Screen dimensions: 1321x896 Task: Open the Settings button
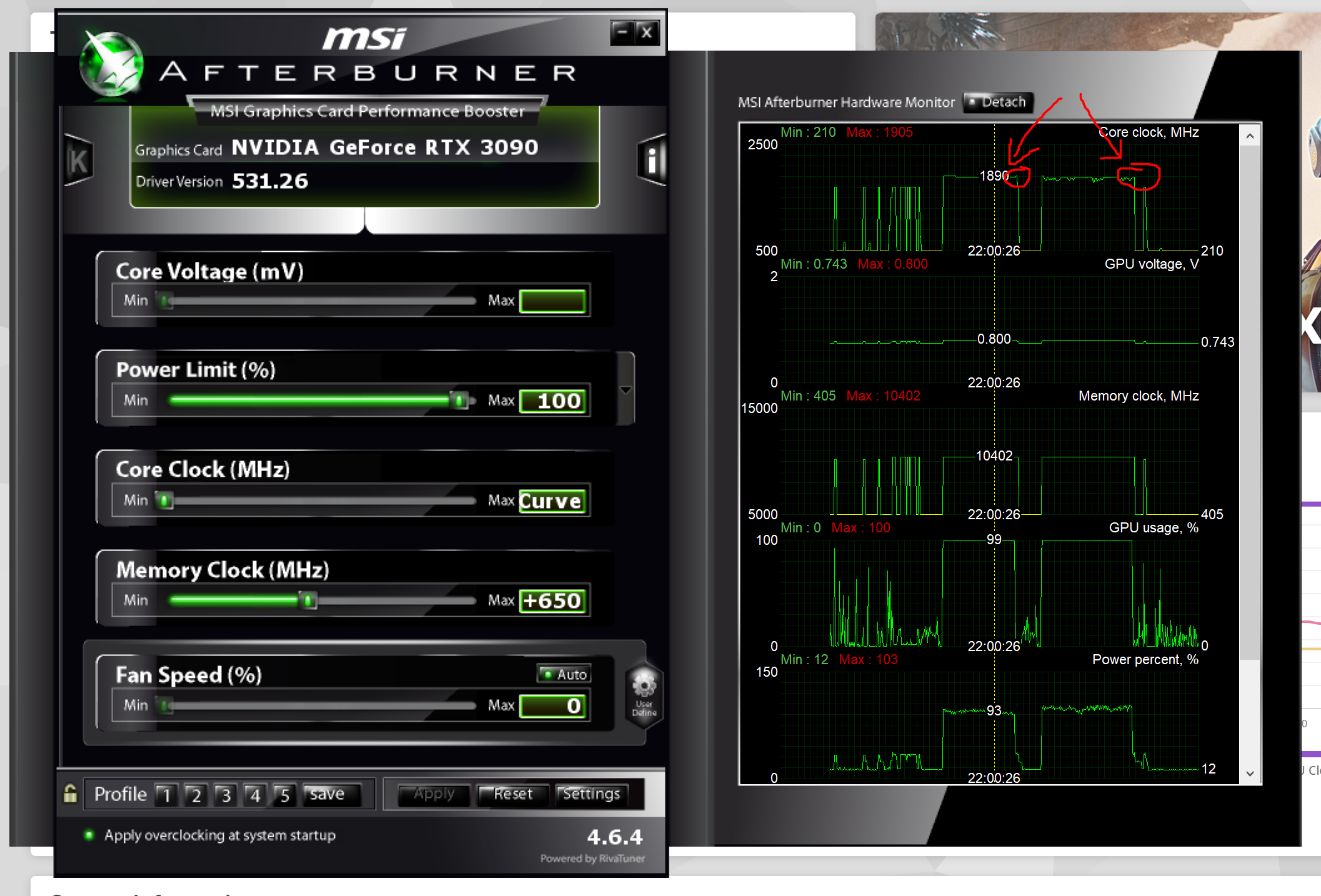tap(591, 794)
